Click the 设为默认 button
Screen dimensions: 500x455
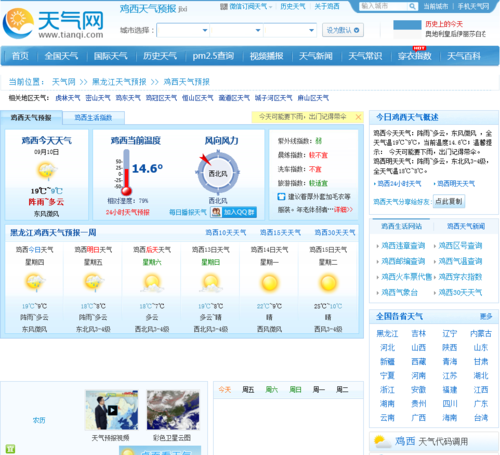pyautogui.click(x=343, y=30)
